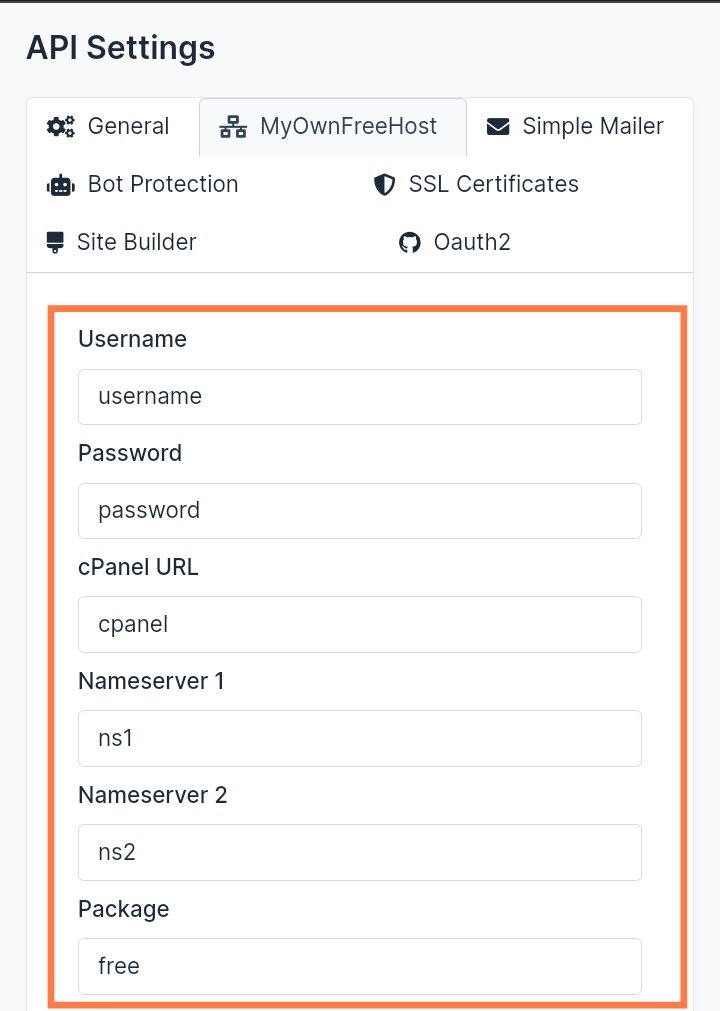Viewport: 720px width, 1011px height.
Task: Focus the Username input field
Action: [360, 397]
